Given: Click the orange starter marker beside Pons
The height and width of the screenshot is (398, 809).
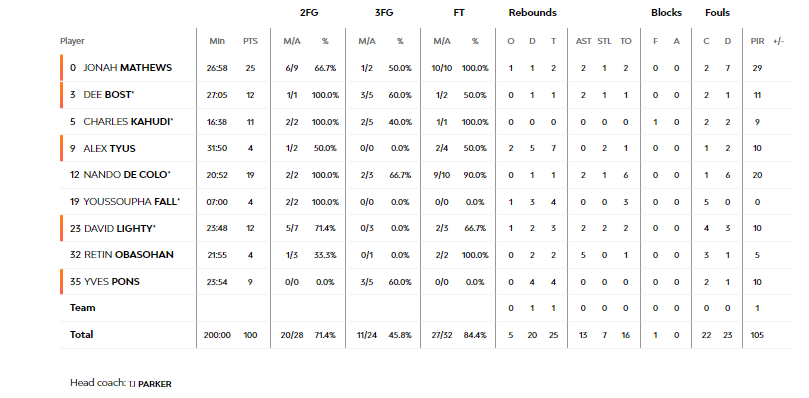Looking at the screenshot, I should (61, 281).
